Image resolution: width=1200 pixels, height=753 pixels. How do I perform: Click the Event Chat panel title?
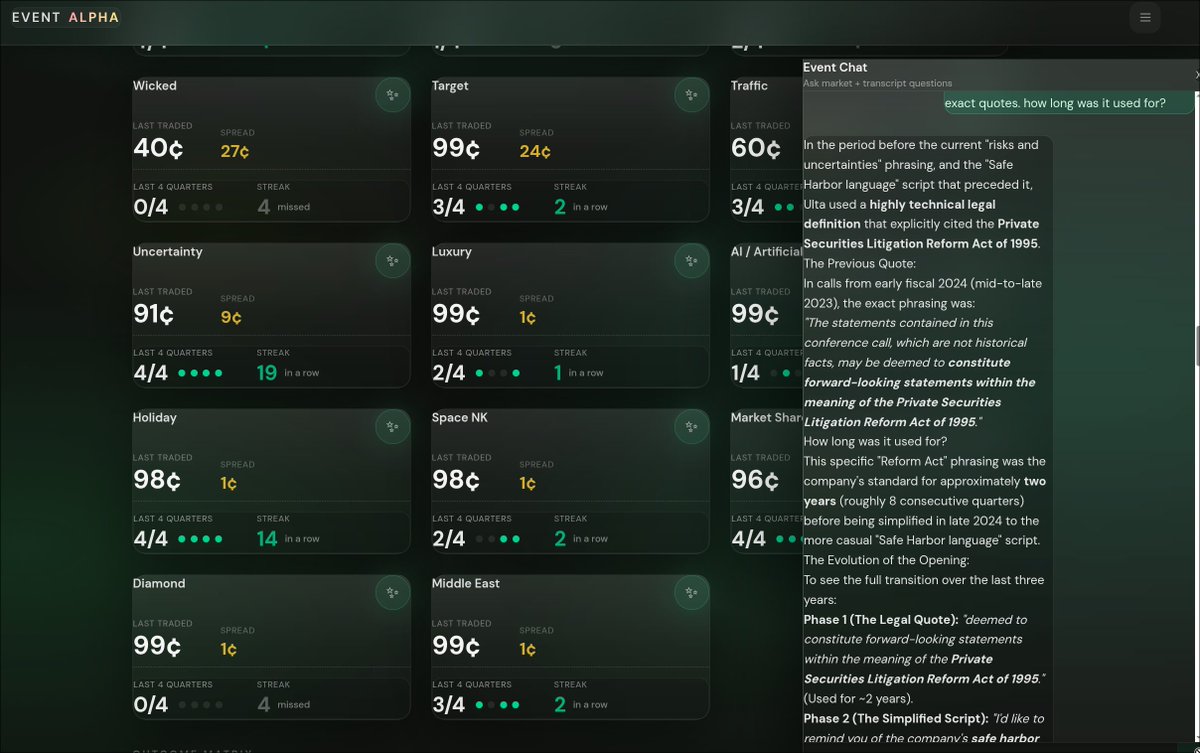[x=835, y=68]
